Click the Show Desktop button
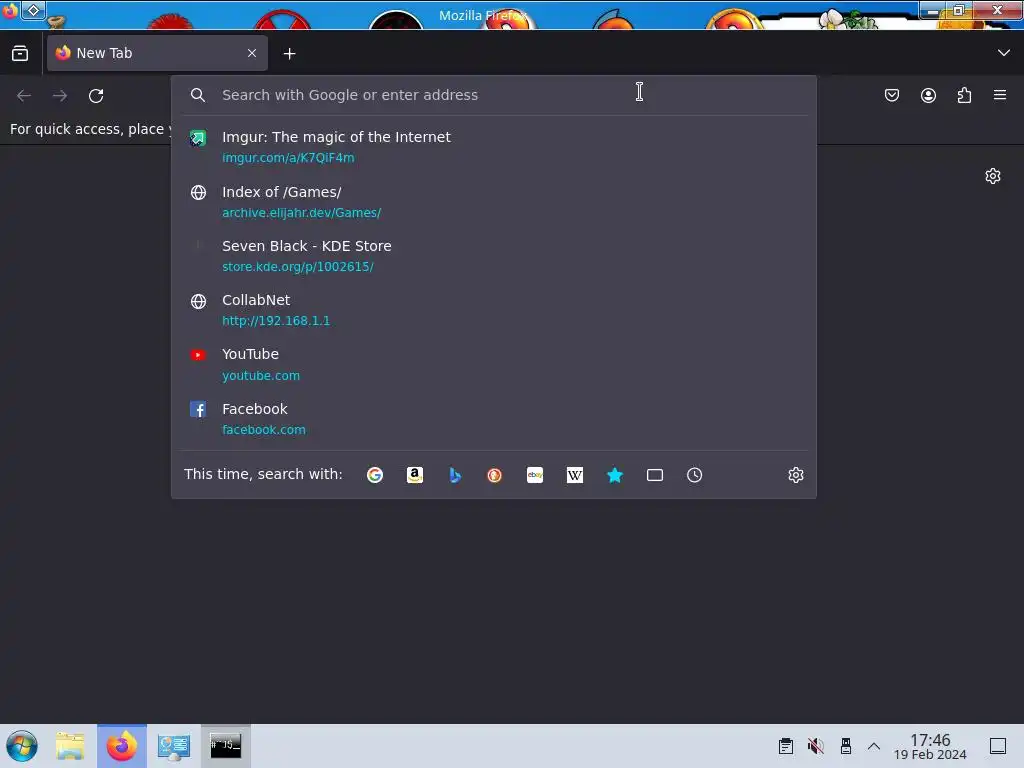This screenshot has height=768, width=1024. [998, 746]
